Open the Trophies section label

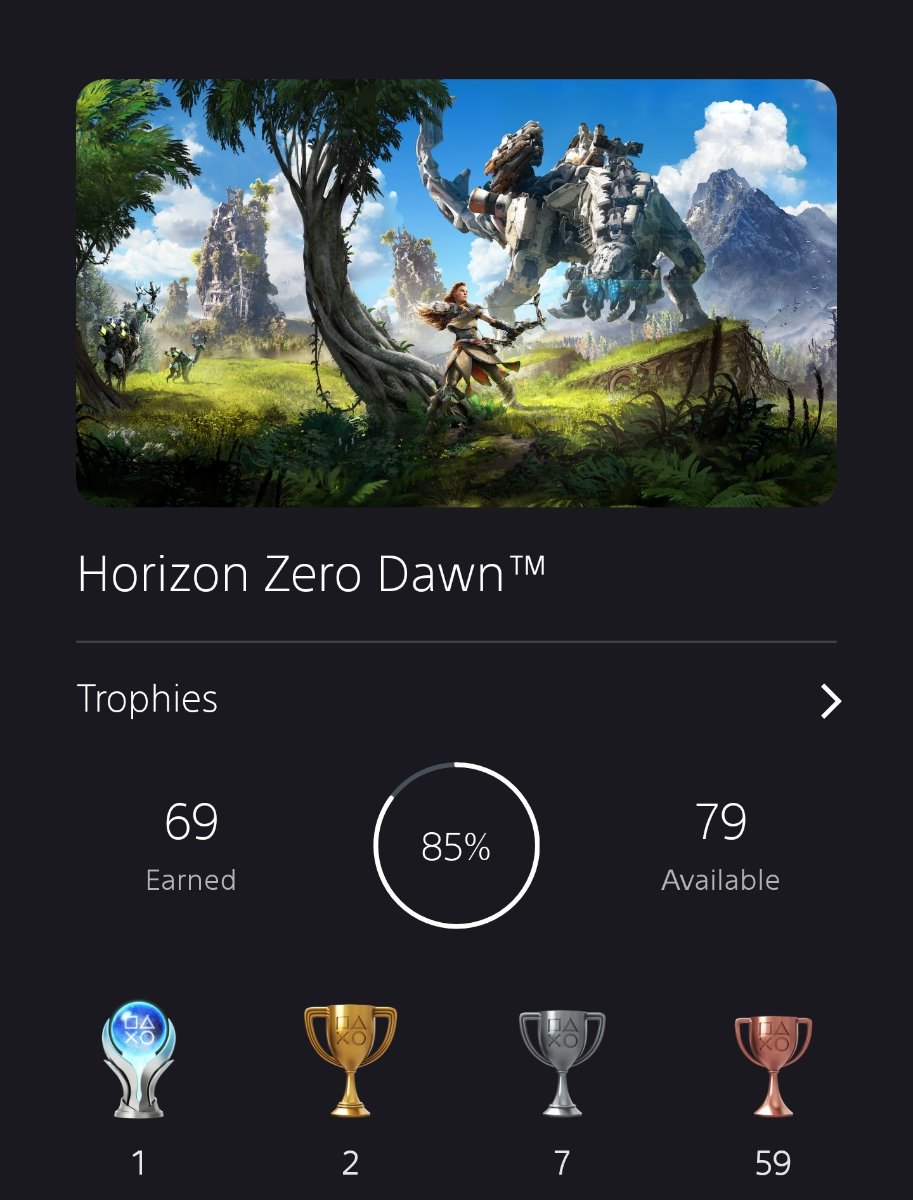point(147,699)
